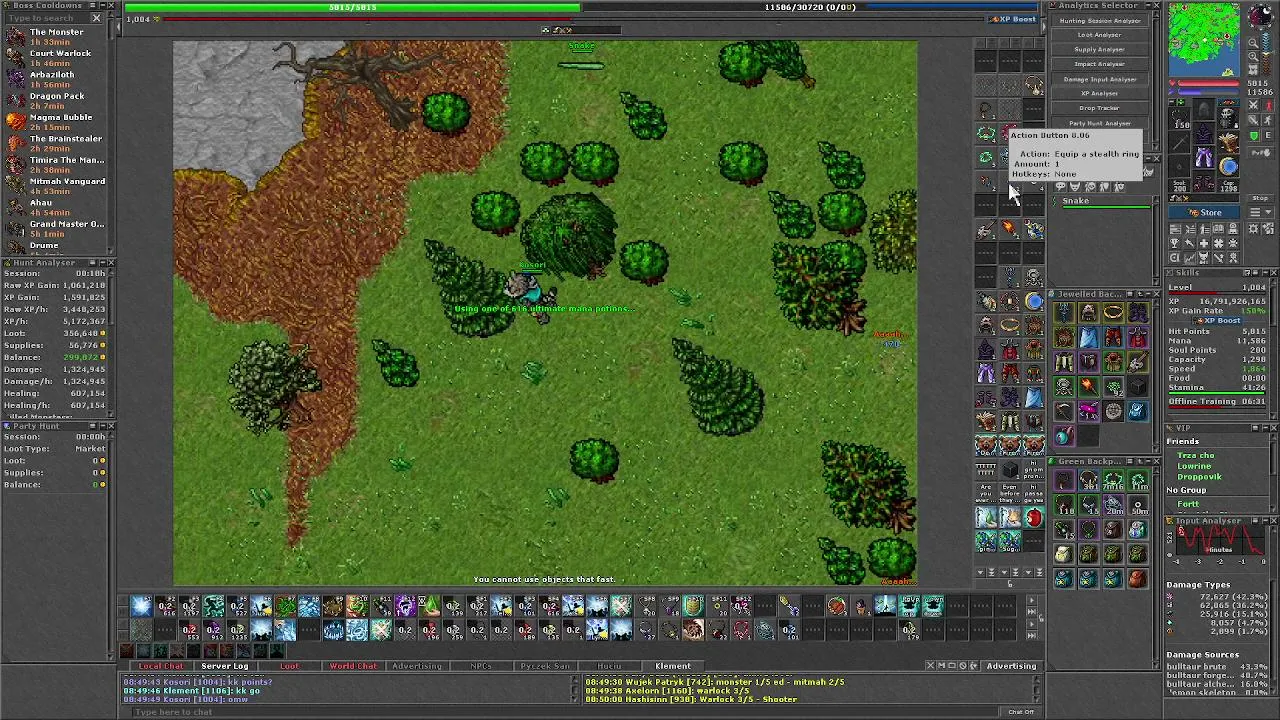Viewport: 1280px width, 720px height.
Task: Select the purple armor in equipment slot
Action: (x=1203, y=134)
